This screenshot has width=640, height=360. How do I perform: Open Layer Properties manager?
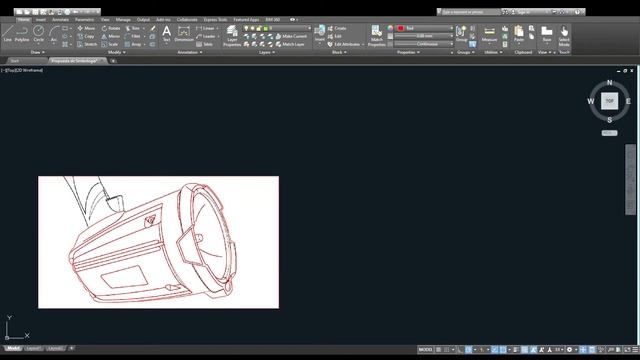point(232,36)
